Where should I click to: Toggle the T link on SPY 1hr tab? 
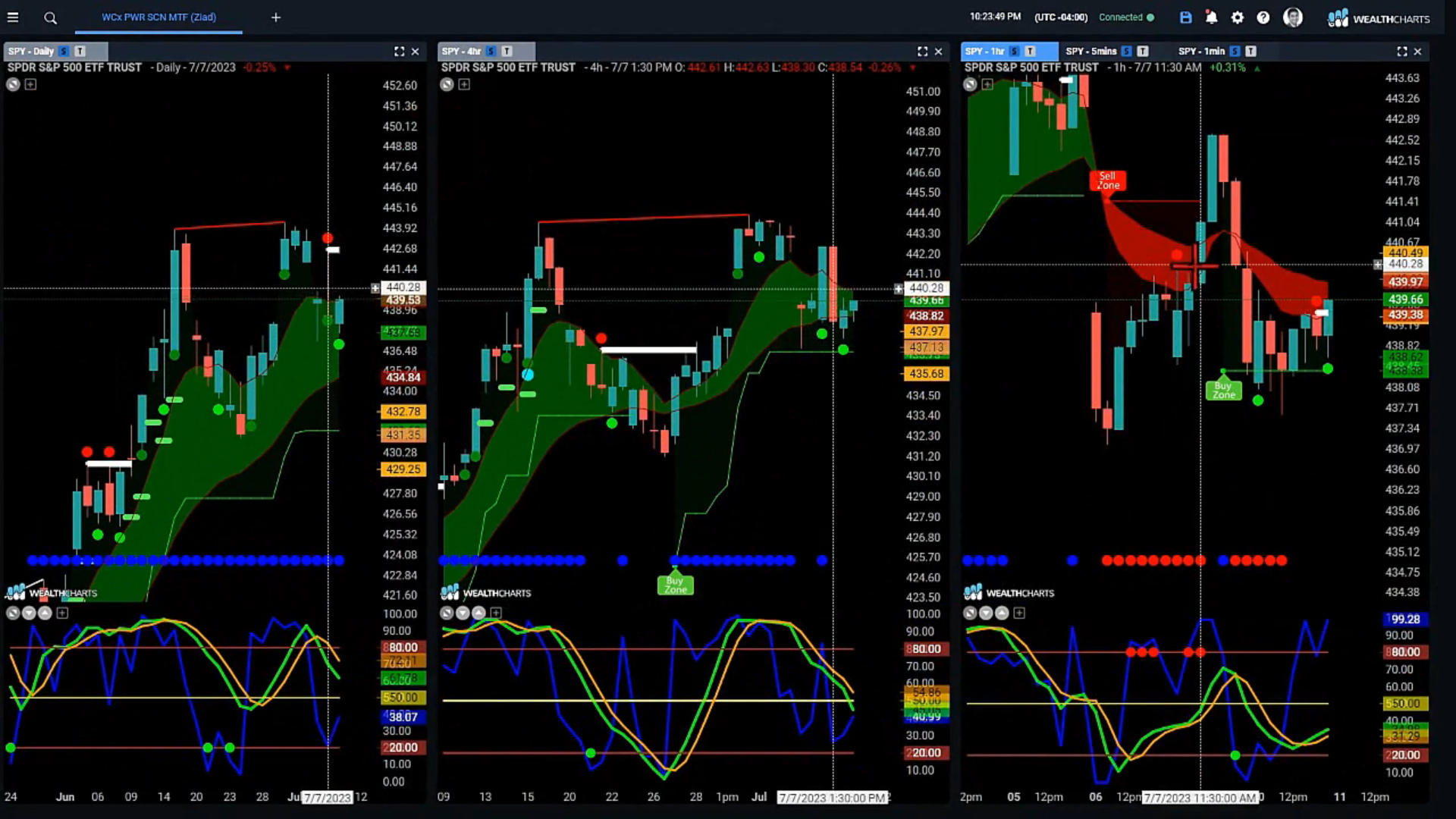pos(1030,52)
